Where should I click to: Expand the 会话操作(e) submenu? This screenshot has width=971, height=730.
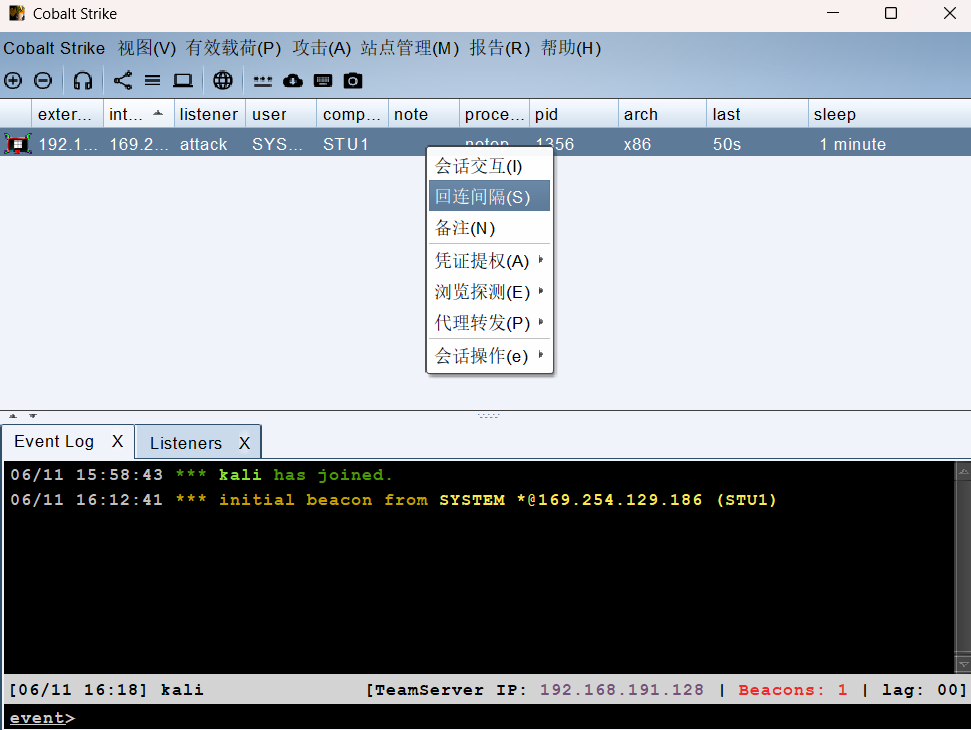[x=489, y=355]
